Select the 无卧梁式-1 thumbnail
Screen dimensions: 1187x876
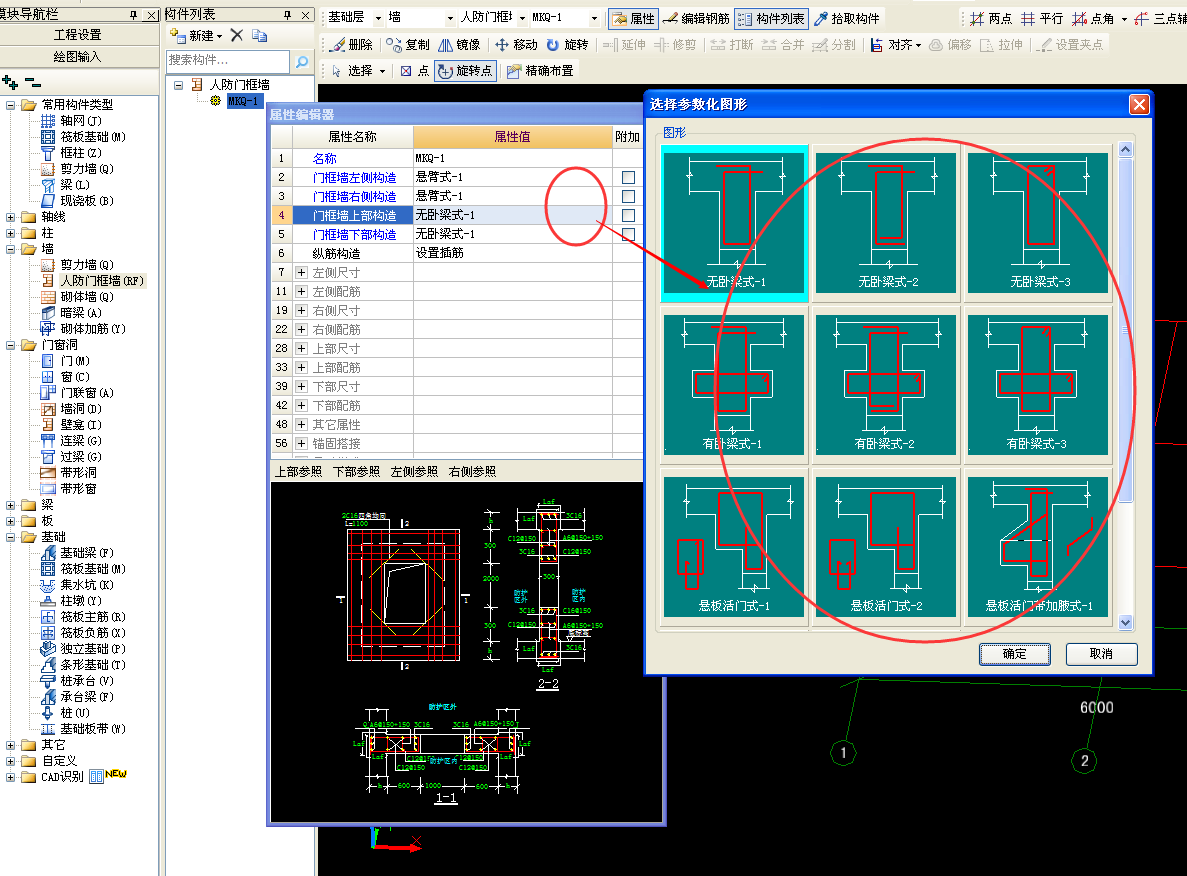(x=734, y=223)
